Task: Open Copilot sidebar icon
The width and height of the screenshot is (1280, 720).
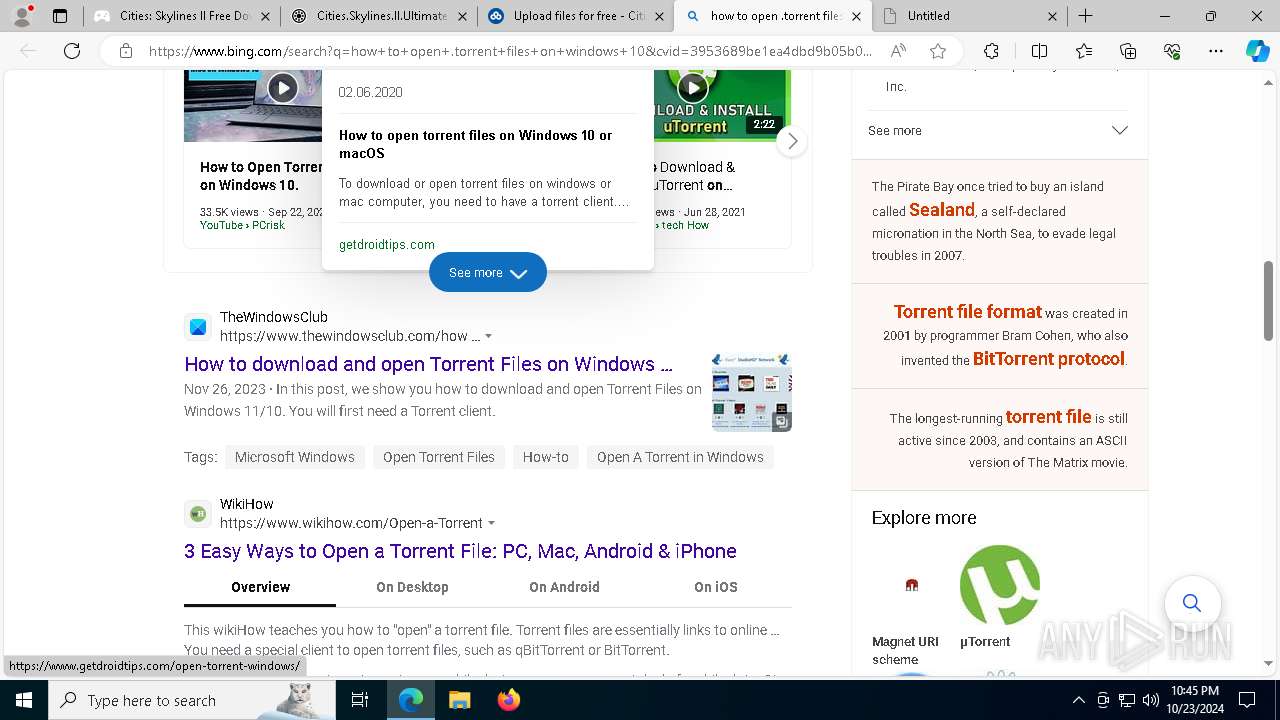Action: click(x=1258, y=51)
